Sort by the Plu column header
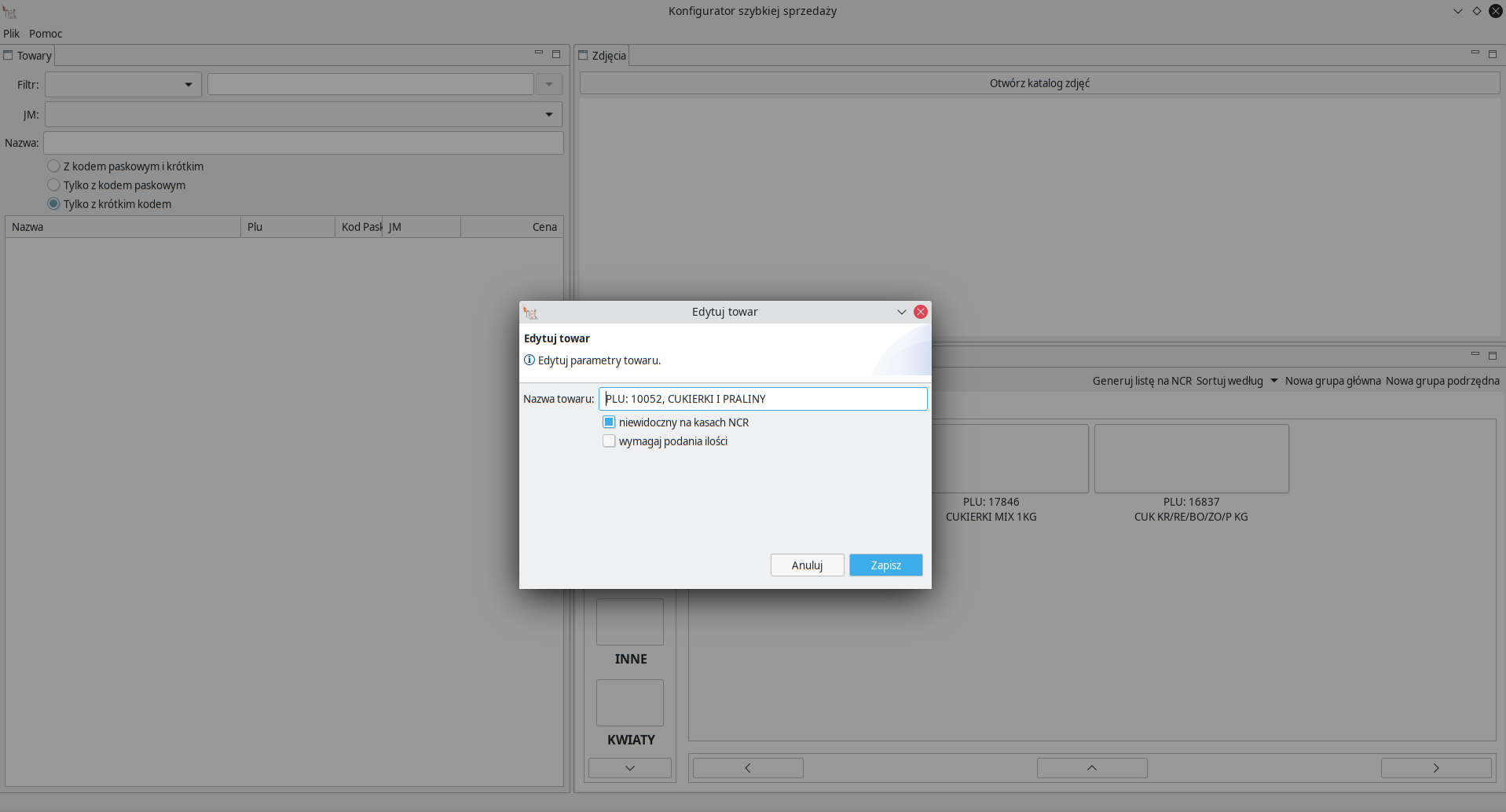 288,227
